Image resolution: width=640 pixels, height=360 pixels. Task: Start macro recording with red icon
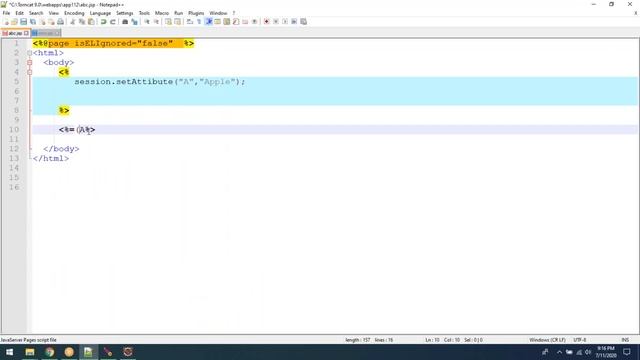[267, 22]
